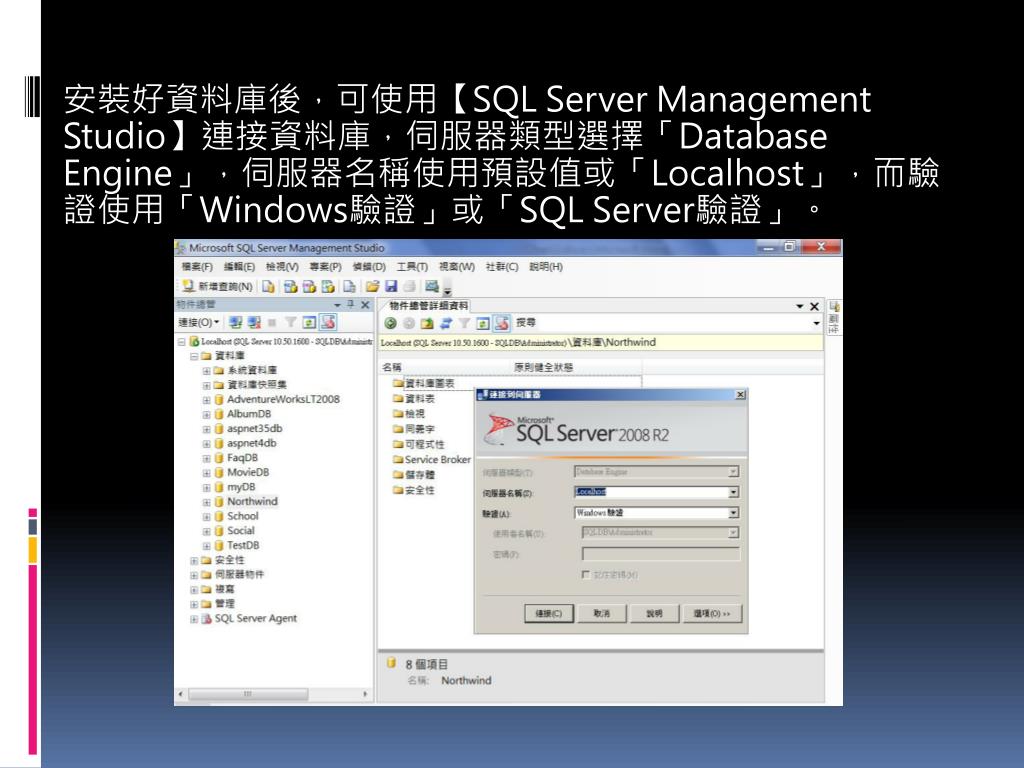Click the green Back arrow in details pane
The width and height of the screenshot is (1024, 768).
tap(391, 323)
